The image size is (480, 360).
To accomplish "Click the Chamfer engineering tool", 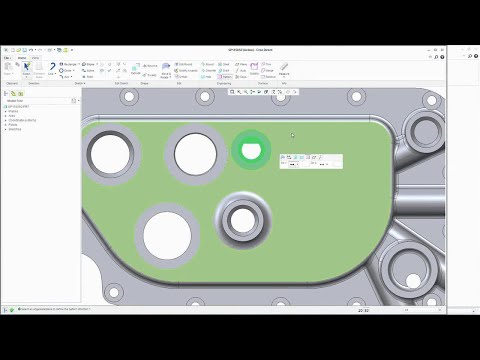I will [209, 71].
